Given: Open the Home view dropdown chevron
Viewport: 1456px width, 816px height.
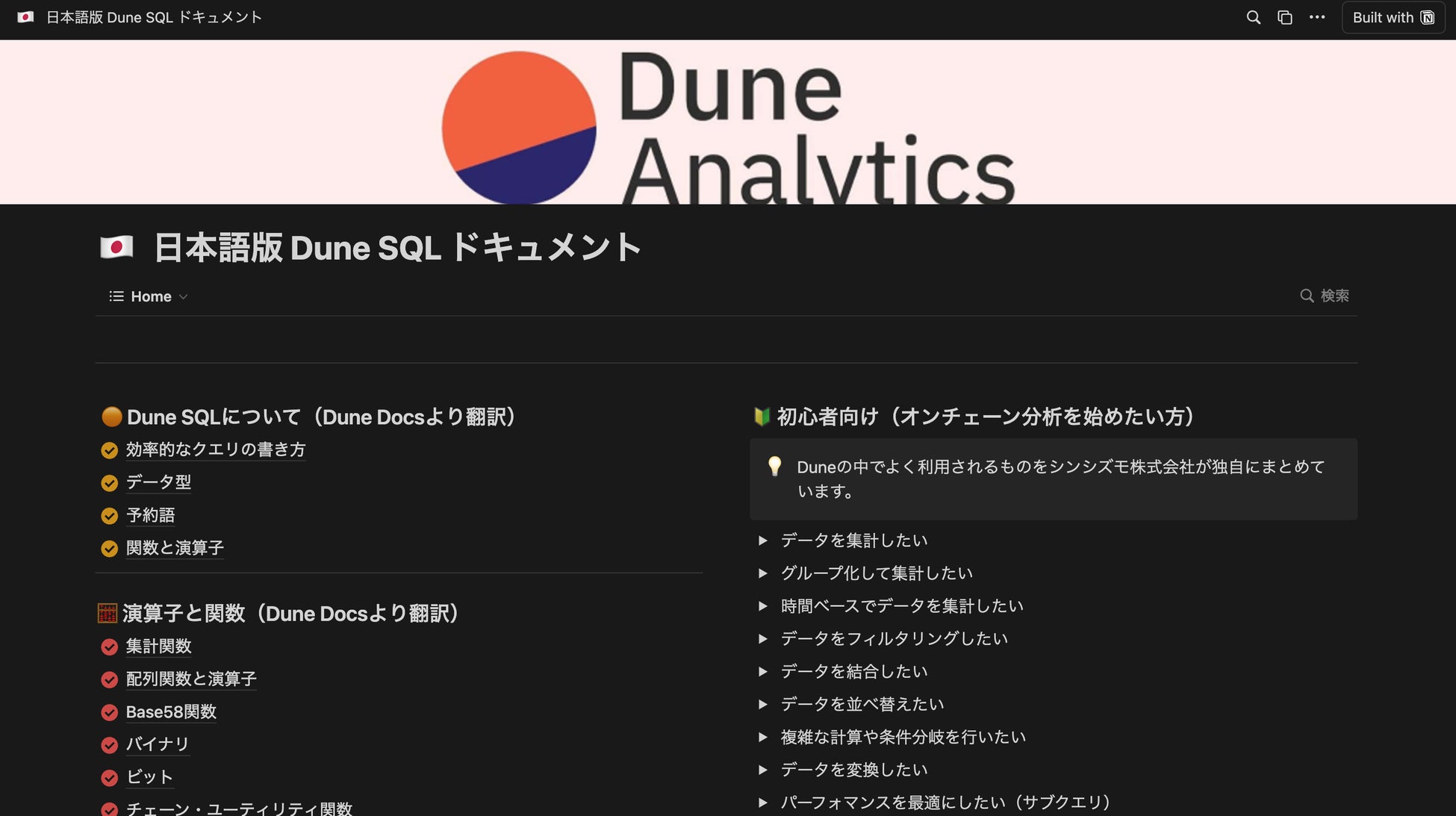Looking at the screenshot, I should click(x=184, y=297).
